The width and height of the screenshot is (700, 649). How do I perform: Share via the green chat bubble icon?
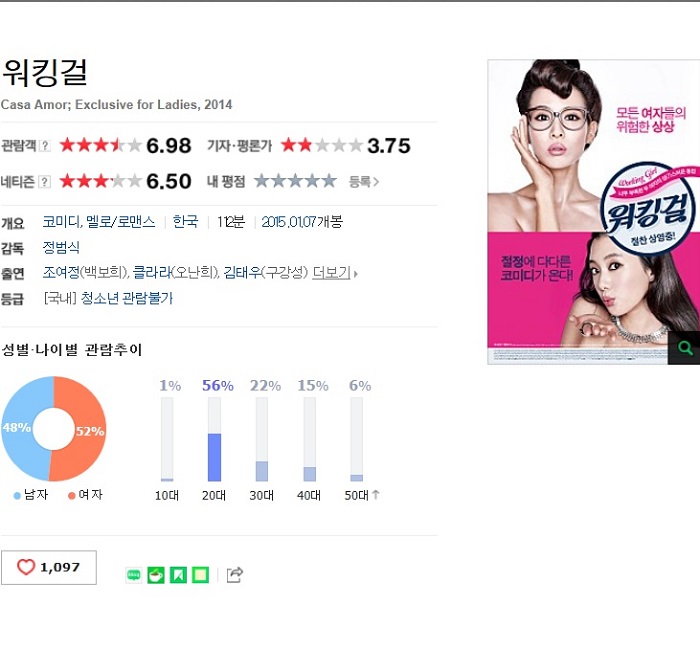tap(134, 575)
